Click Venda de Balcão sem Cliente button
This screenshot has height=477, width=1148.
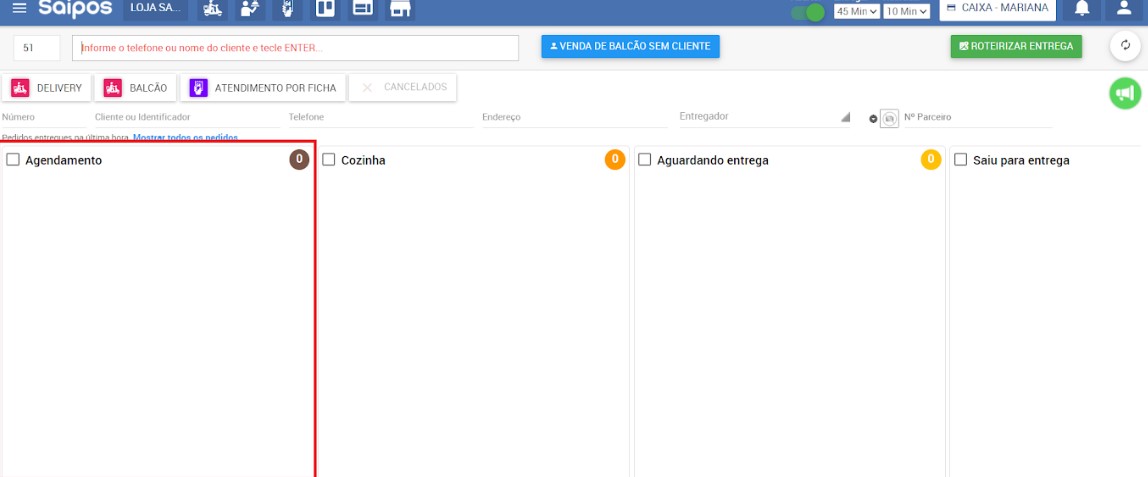tap(630, 46)
